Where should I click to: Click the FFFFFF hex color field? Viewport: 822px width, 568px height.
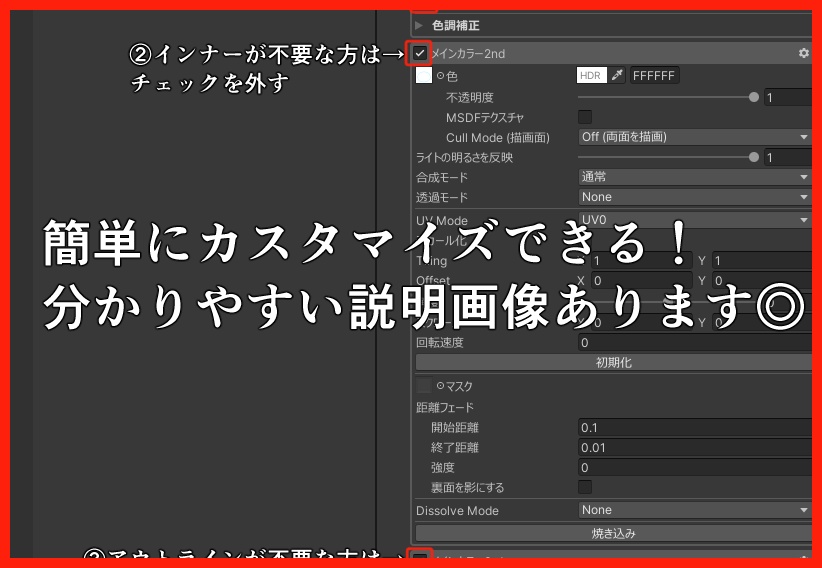(654, 76)
